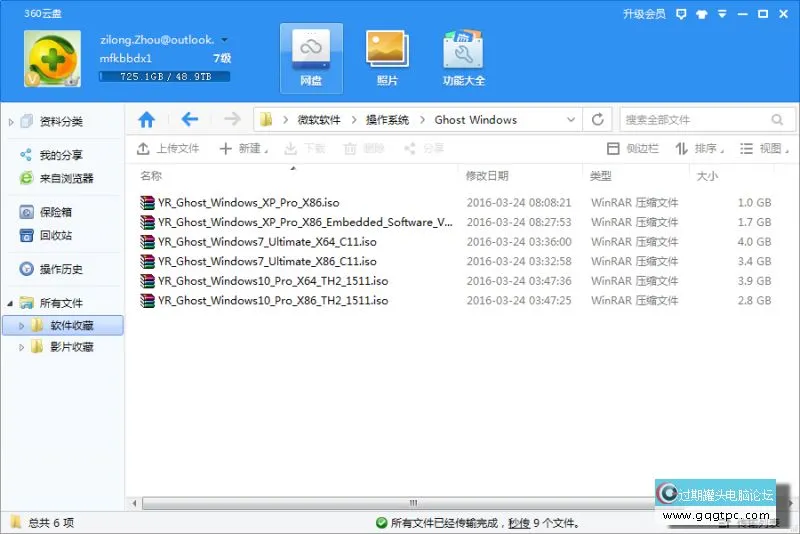Screen dimensions: 800x534
Task: Open the feedback message icon in title bar
Action: (681, 14)
